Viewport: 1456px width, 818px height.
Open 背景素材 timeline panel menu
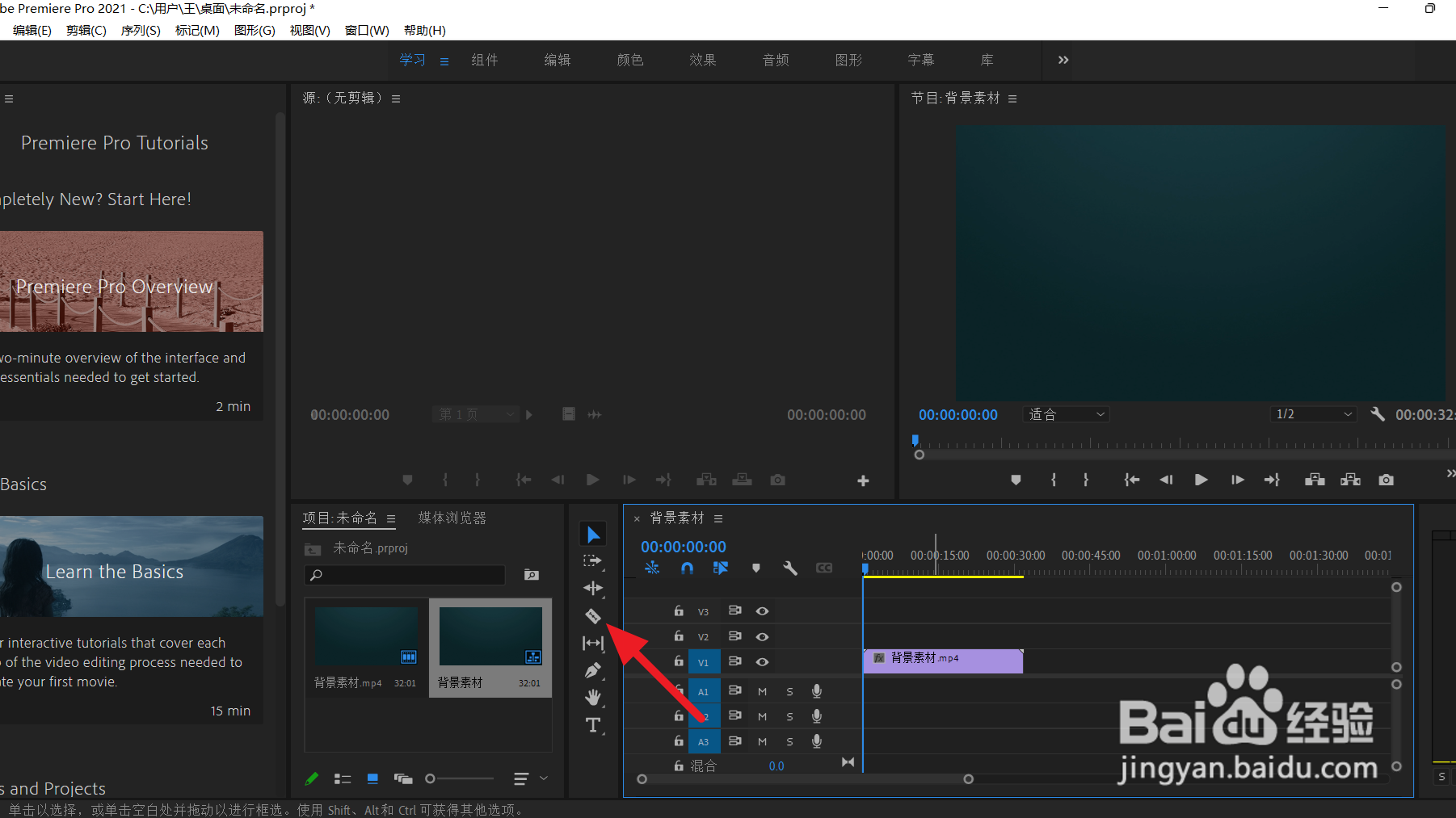718,518
